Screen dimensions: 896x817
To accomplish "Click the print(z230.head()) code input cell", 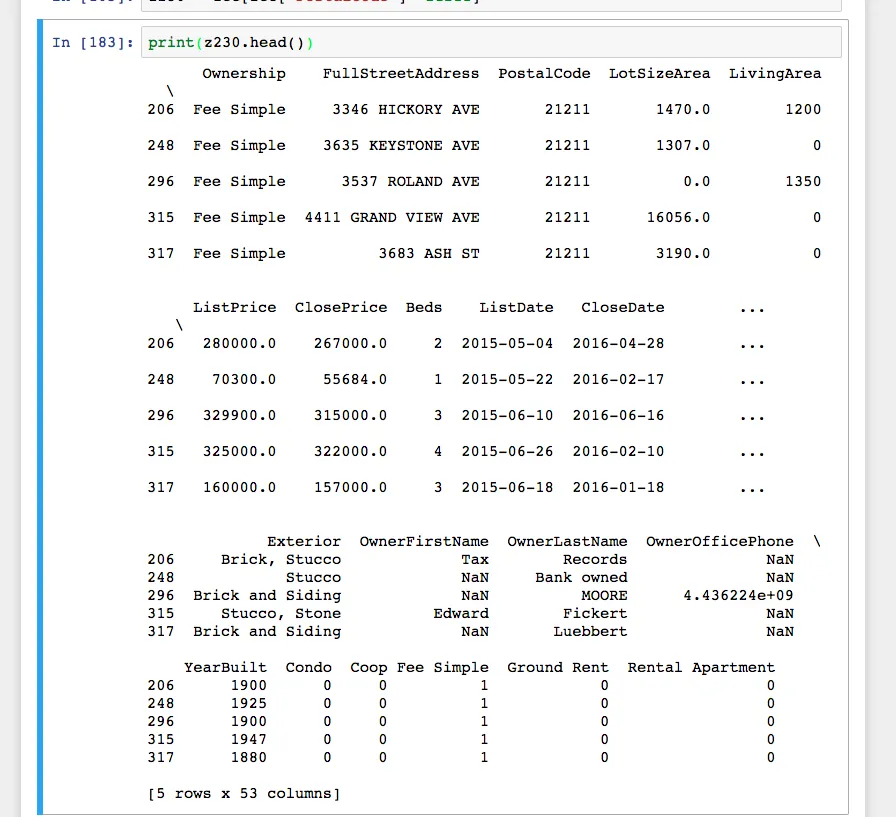I will click(x=491, y=42).
